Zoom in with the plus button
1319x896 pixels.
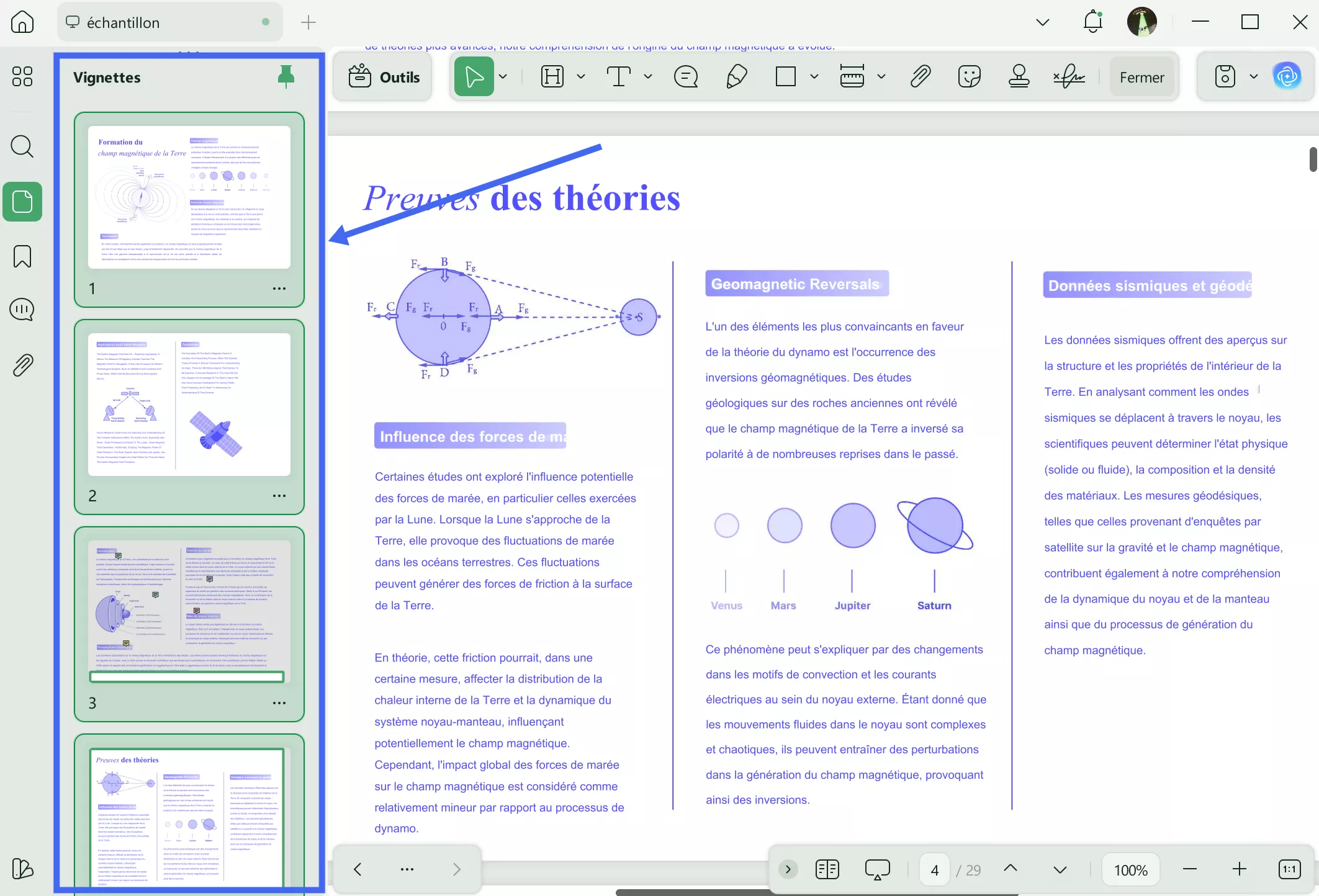click(x=1239, y=869)
